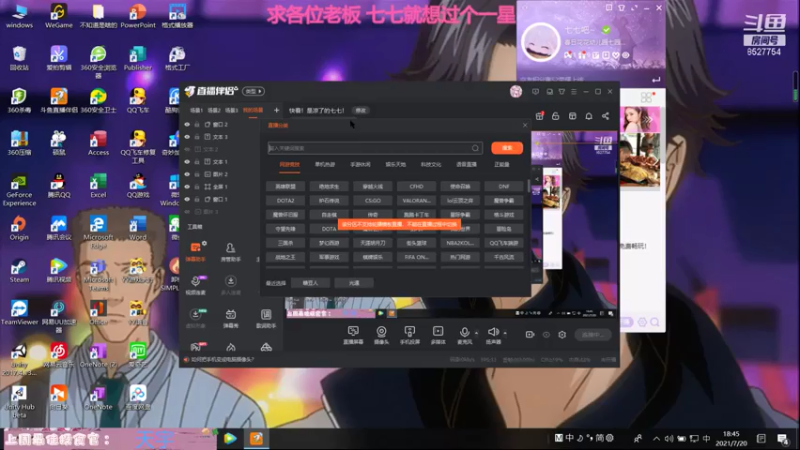
Task: Open the Steam desktop shortcut
Action: (x=19, y=271)
